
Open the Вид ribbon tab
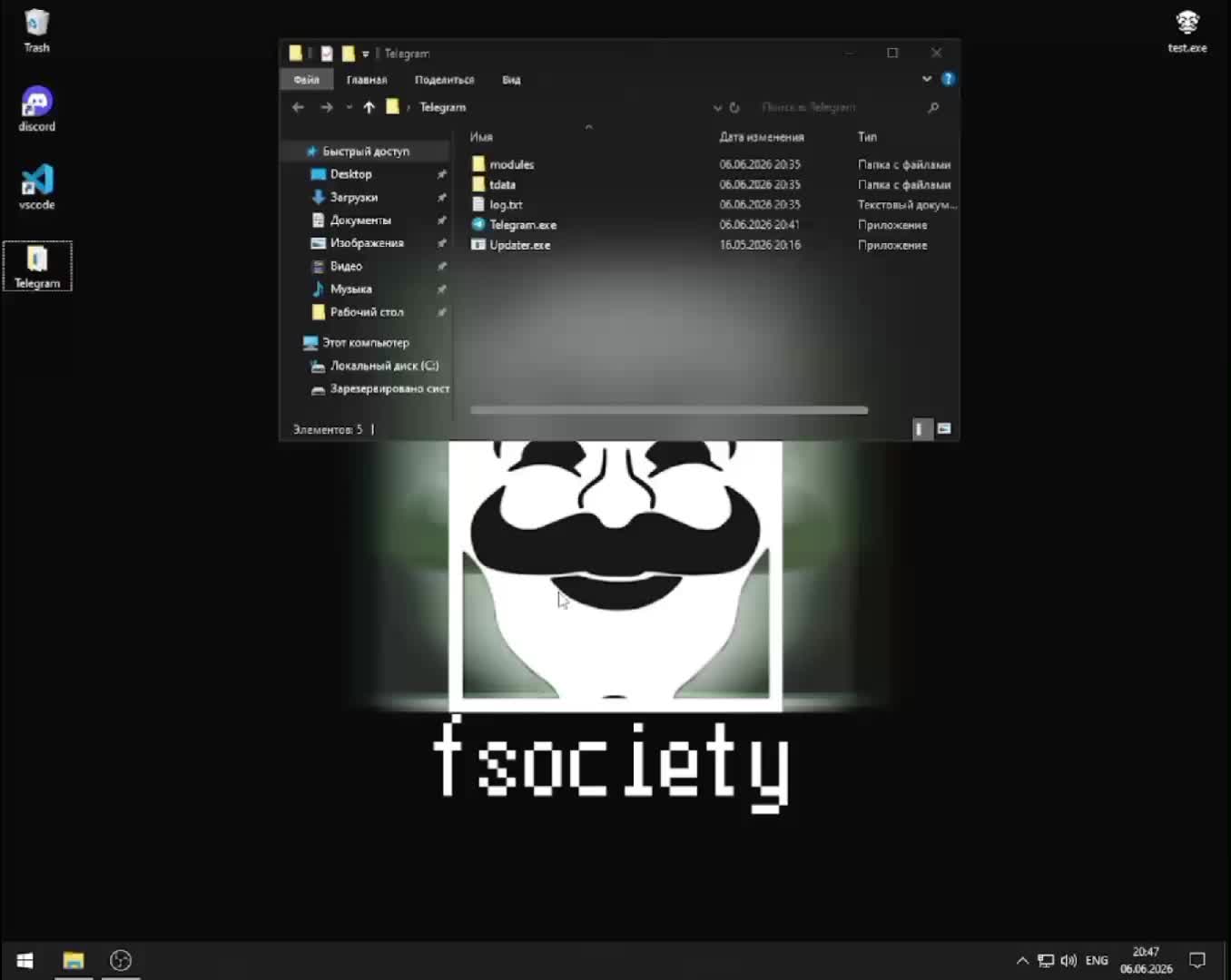(x=511, y=80)
